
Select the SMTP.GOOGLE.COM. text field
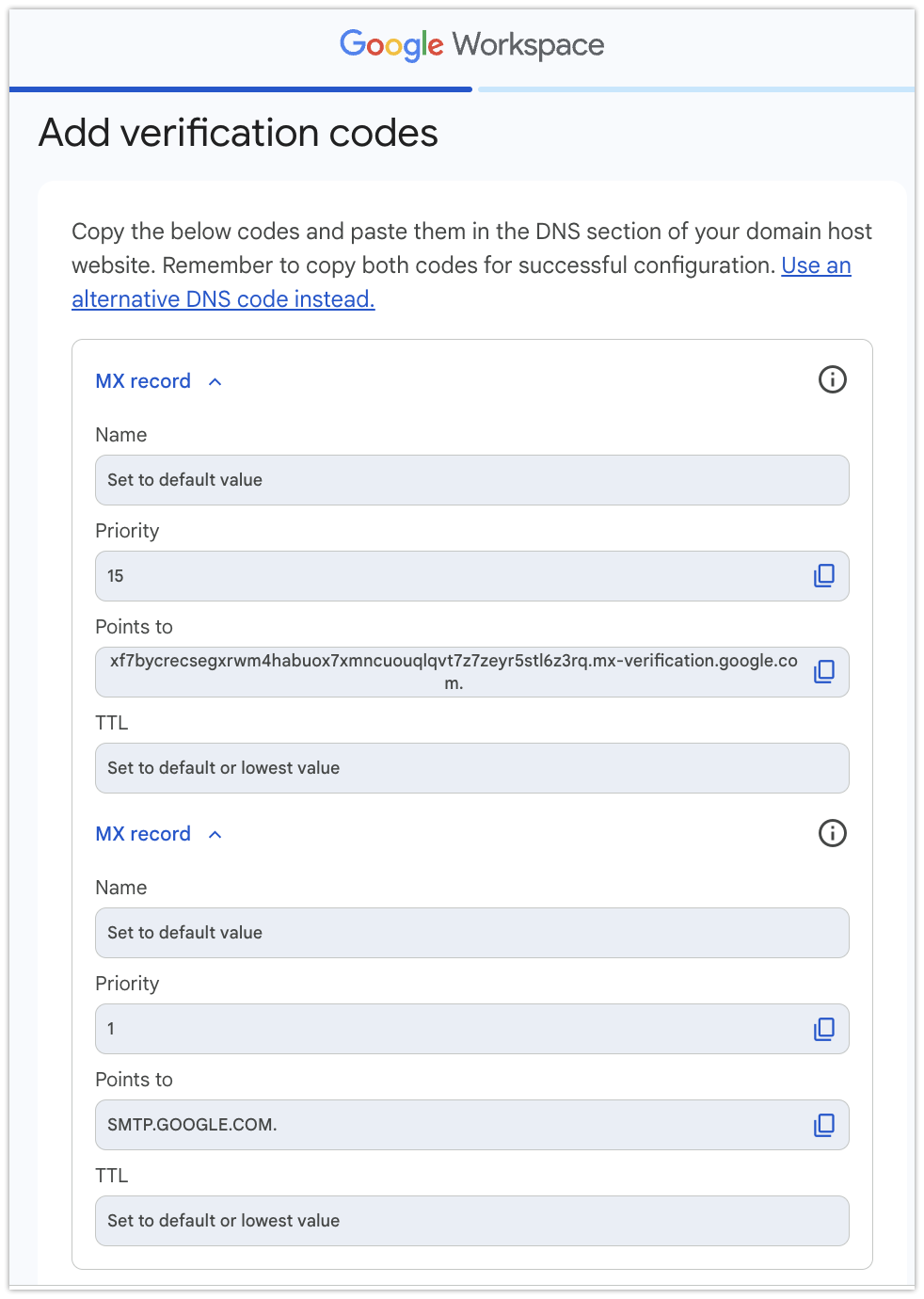pos(472,1125)
